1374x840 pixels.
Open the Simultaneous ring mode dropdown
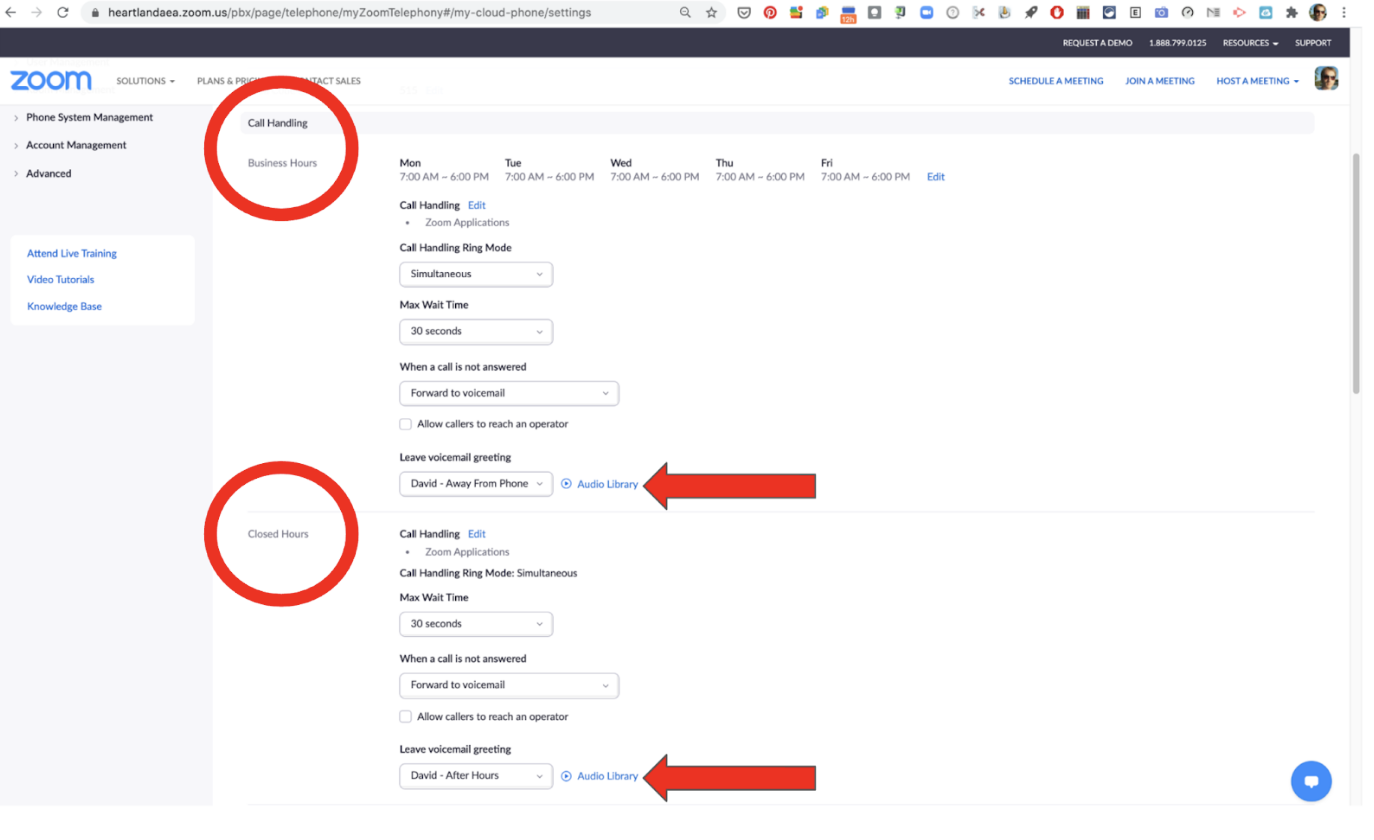(x=476, y=274)
